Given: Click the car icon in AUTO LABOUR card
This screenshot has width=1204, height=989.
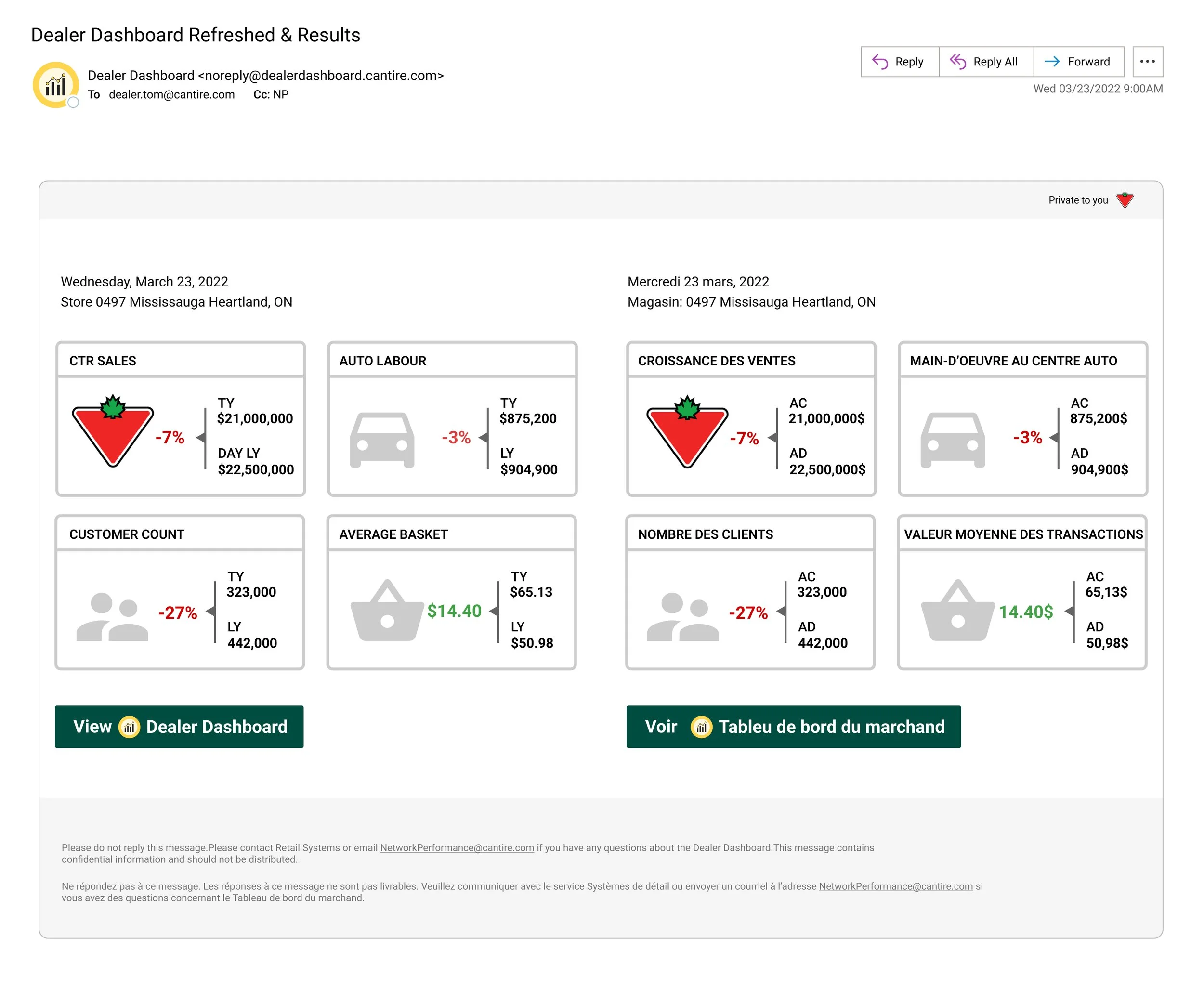Looking at the screenshot, I should [382, 440].
